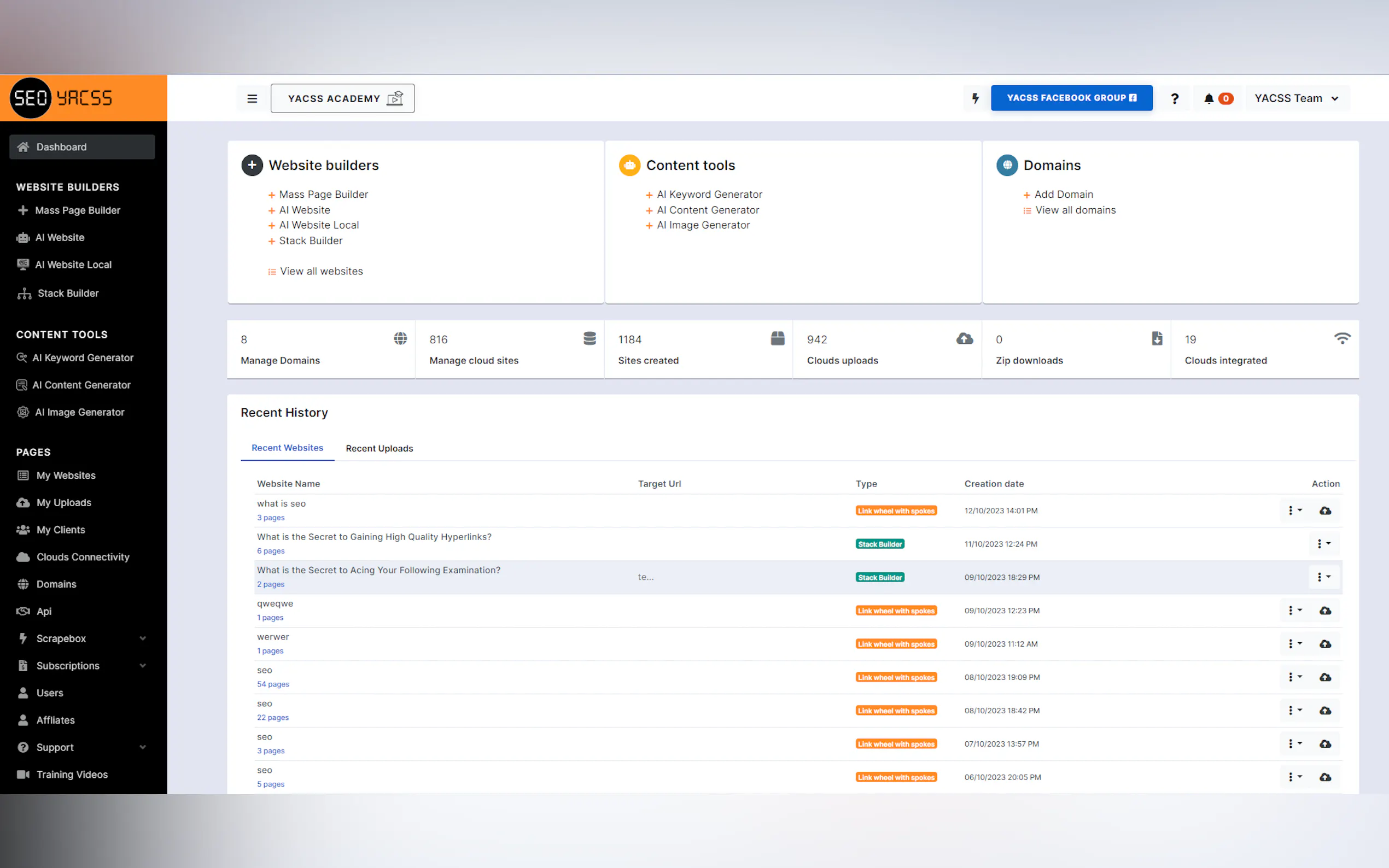Click the lightning bolt icon in header
This screenshot has height=868, width=1389.
975,98
